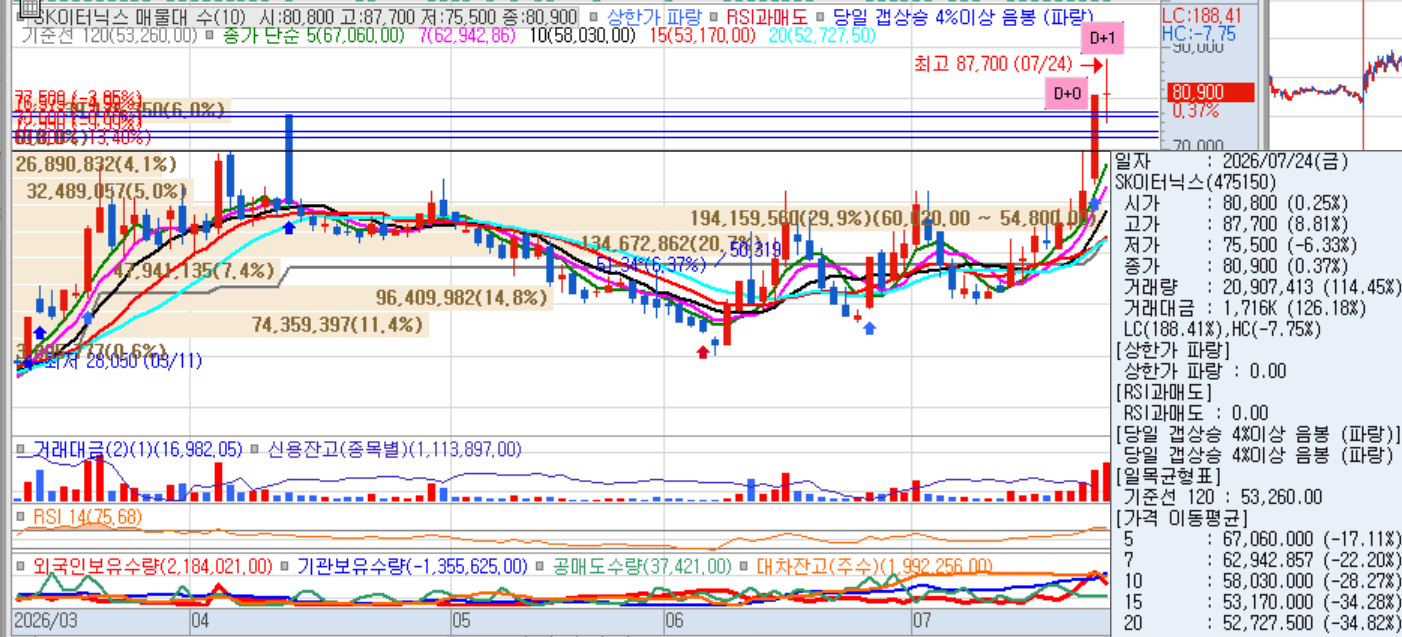Viewport: 1402px width, 637px height.
Task: Select the 거래대금(2)(1)(16,982,05) indicator label
Action: 138,451
